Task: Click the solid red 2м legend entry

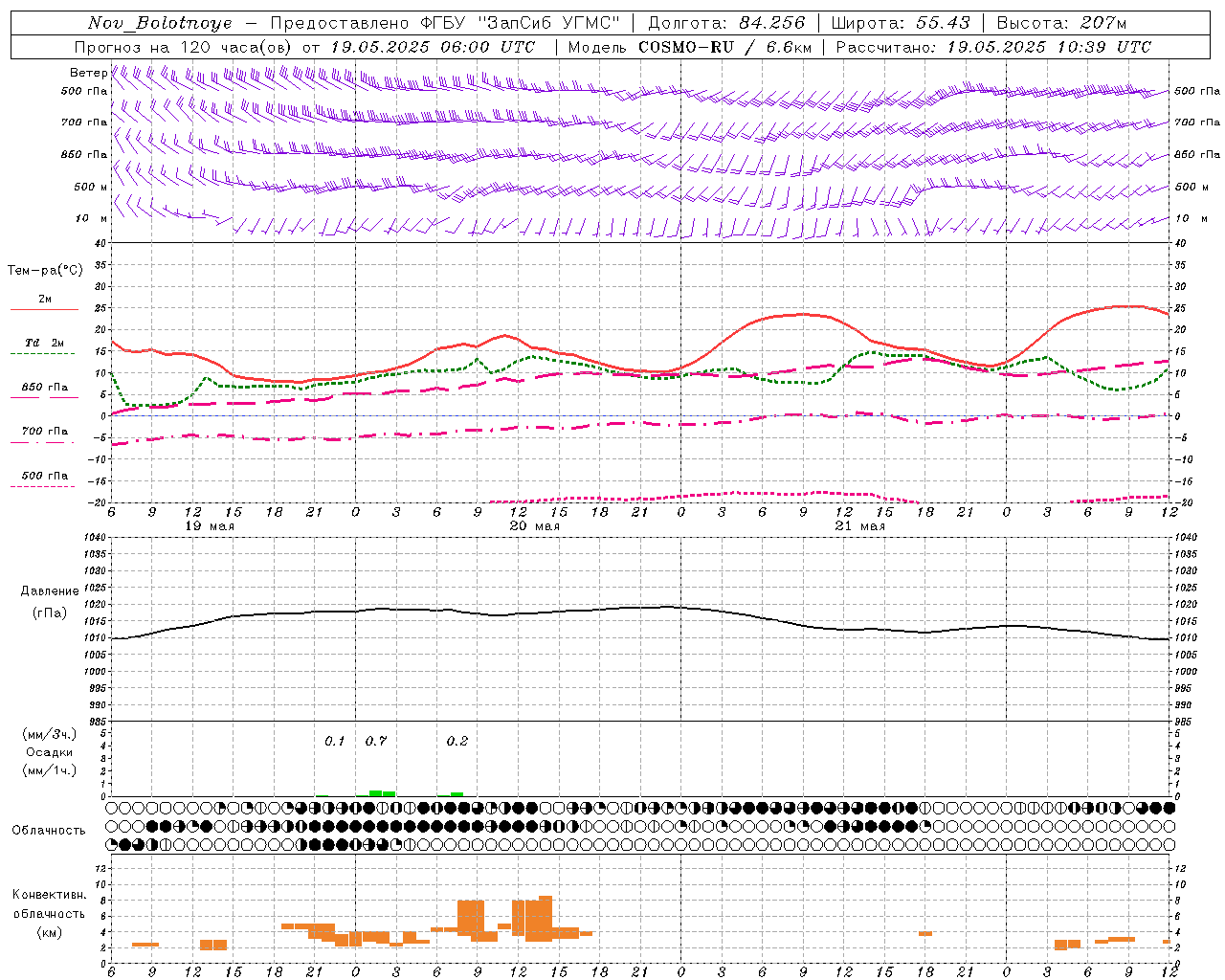Action: tap(44, 302)
